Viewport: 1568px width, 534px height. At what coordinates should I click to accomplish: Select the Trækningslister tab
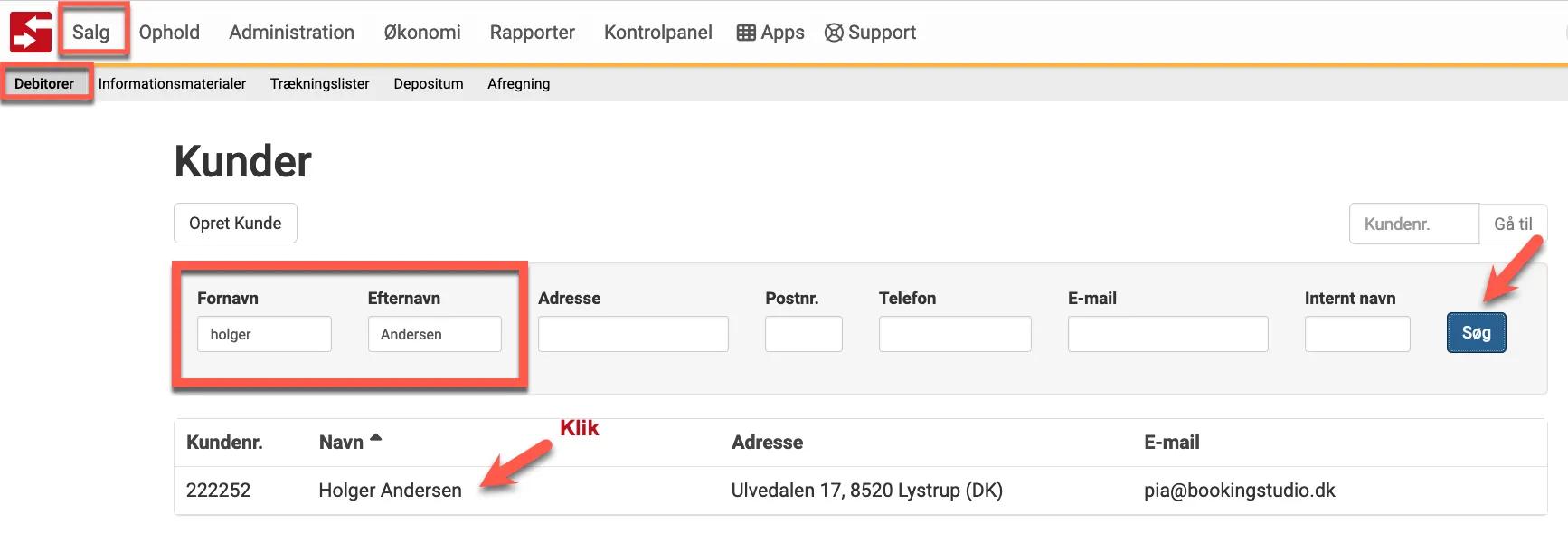pos(319,83)
